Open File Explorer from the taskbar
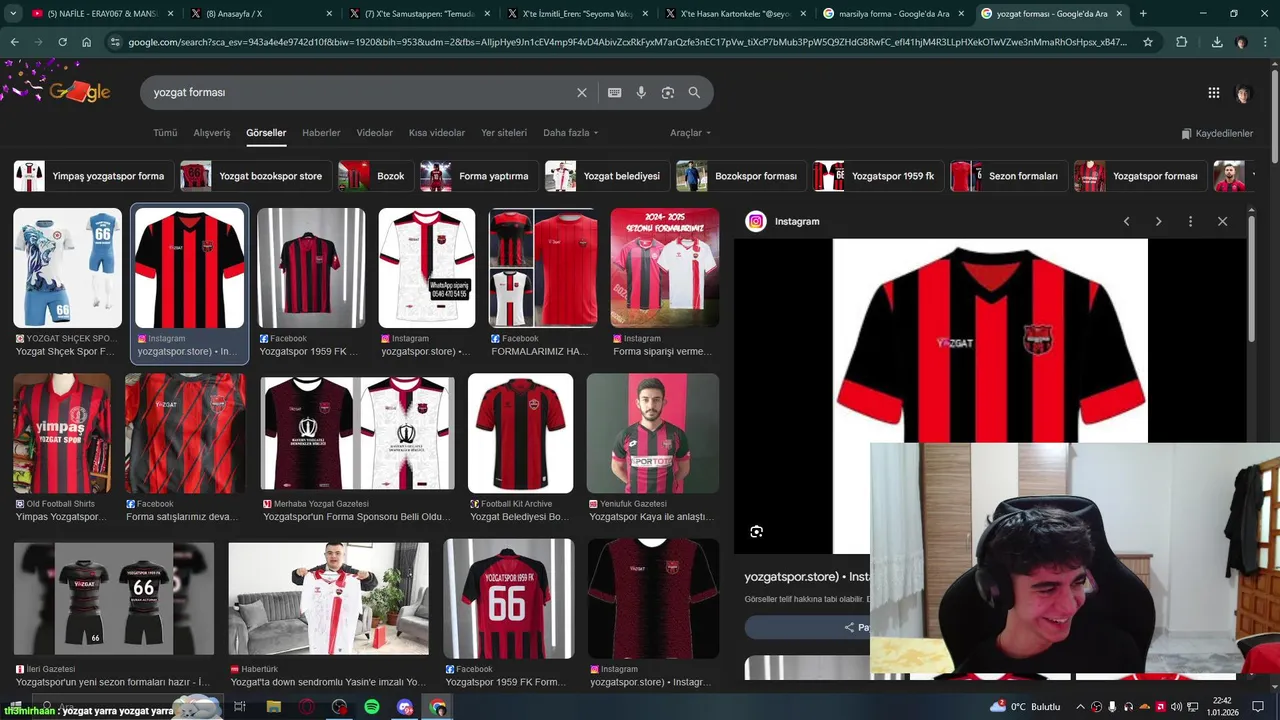This screenshot has height=720, width=1280. point(274,707)
